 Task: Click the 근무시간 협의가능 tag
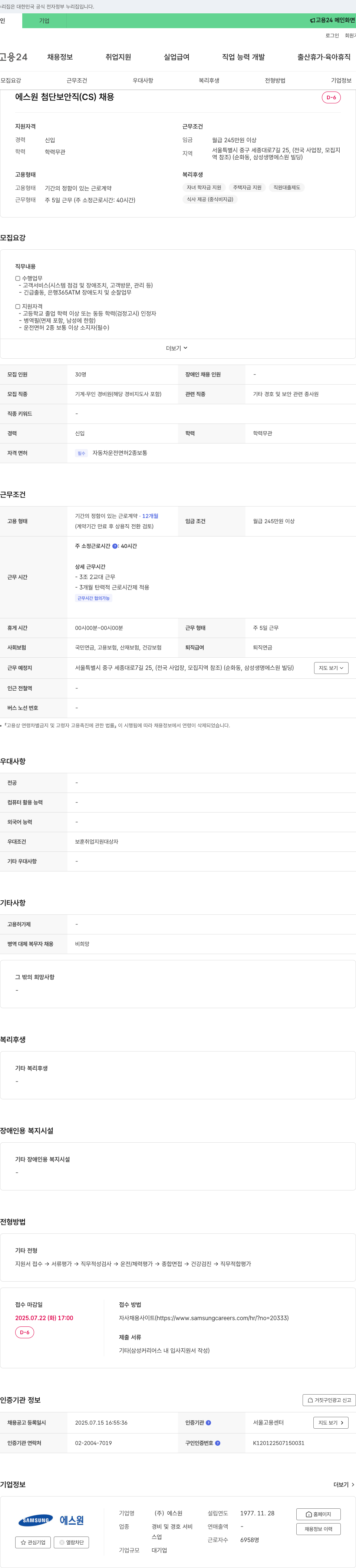point(93,598)
